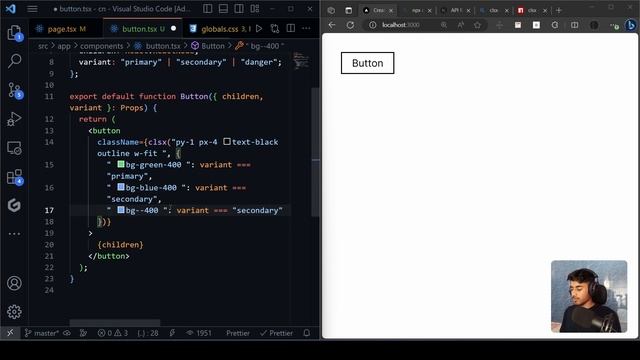The height and width of the screenshot is (360, 640).
Task: Go back in the browser
Action: pos(332,25)
